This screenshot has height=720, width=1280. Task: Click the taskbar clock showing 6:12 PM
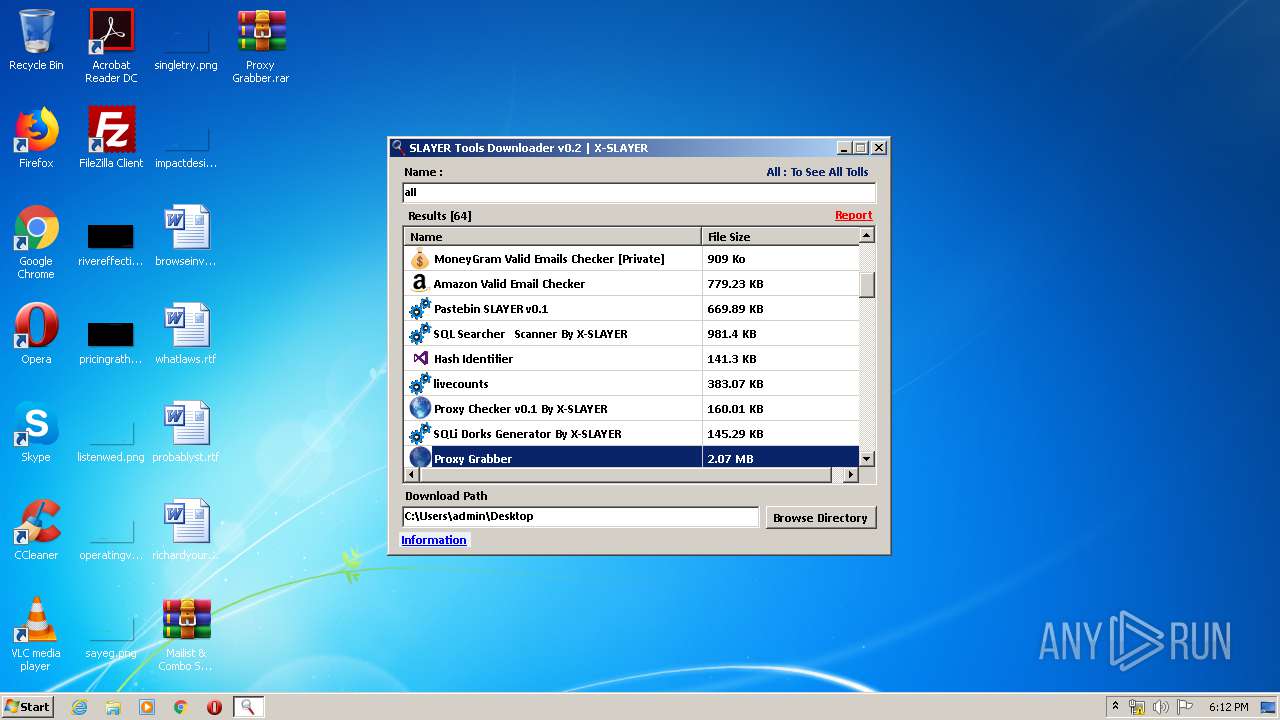[x=1228, y=707]
